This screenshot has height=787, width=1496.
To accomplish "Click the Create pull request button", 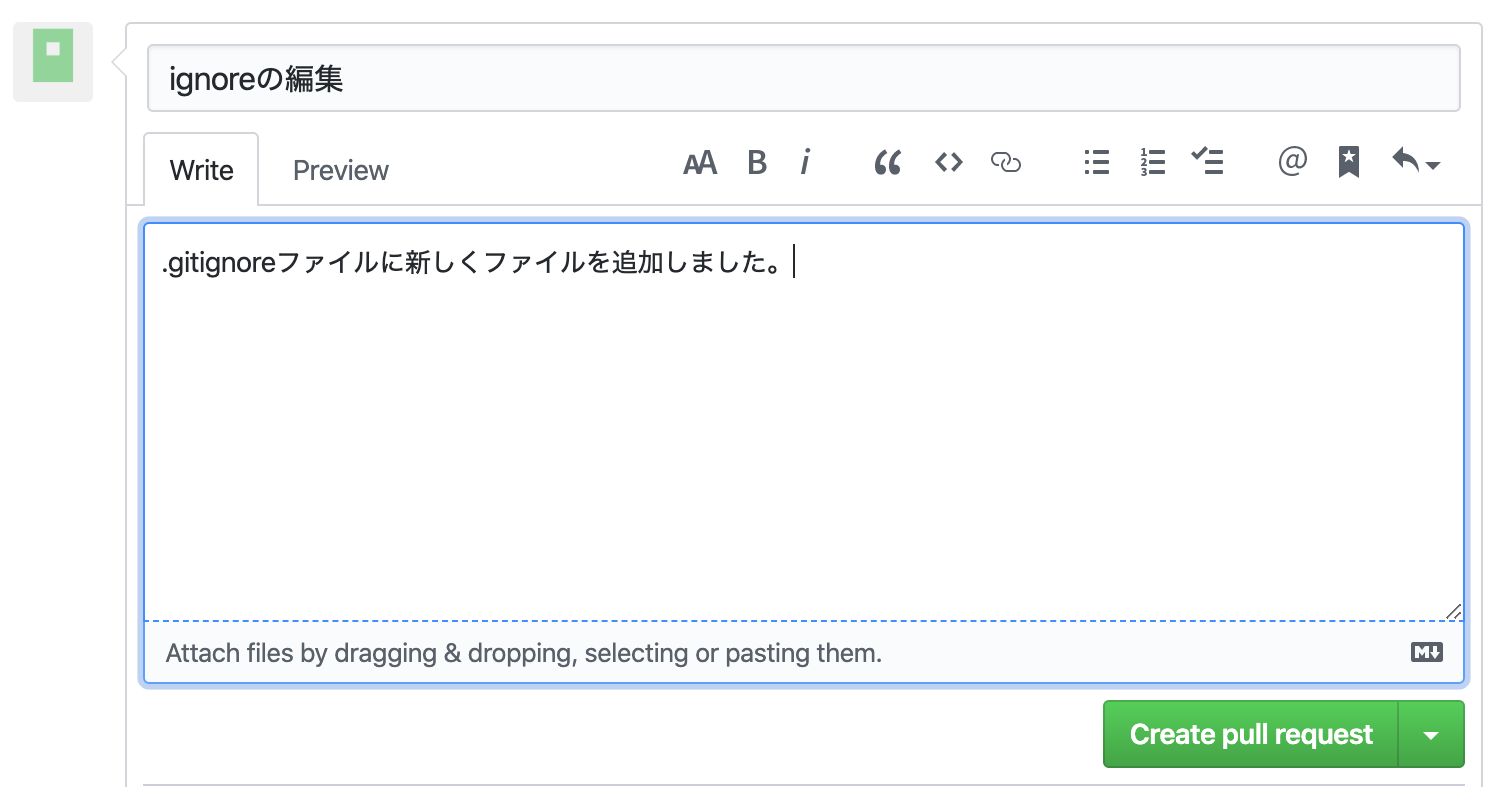I will tap(1250, 734).
